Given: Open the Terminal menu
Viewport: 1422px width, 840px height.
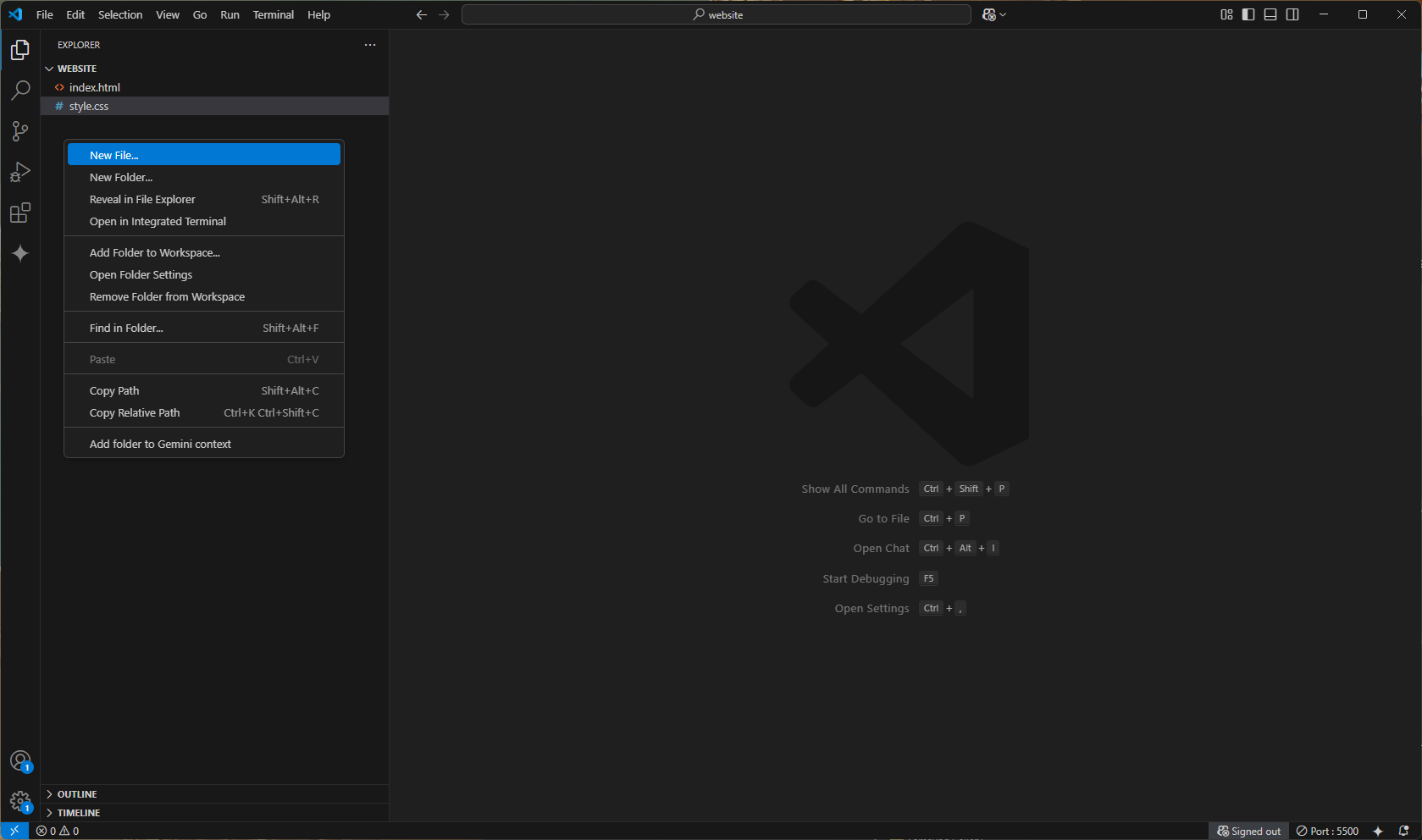Looking at the screenshot, I should coord(273,14).
